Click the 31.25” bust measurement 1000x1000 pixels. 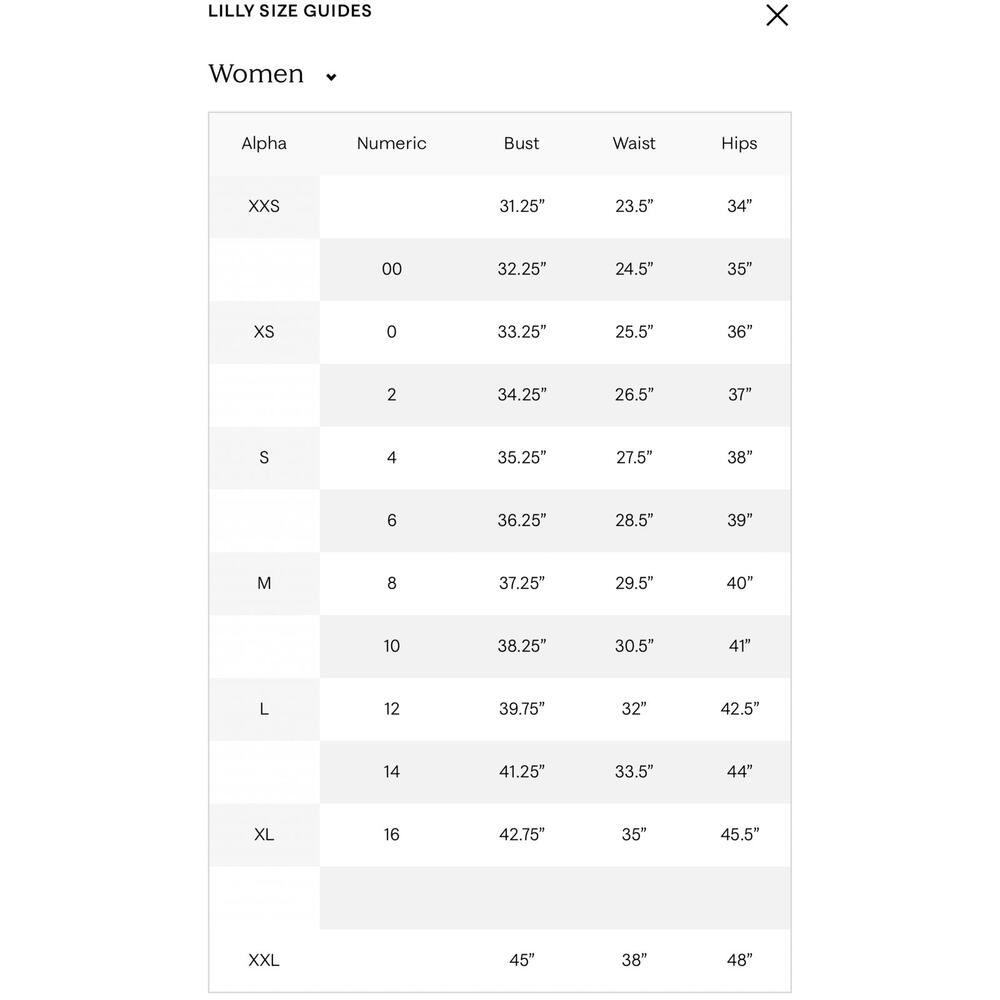coord(521,206)
